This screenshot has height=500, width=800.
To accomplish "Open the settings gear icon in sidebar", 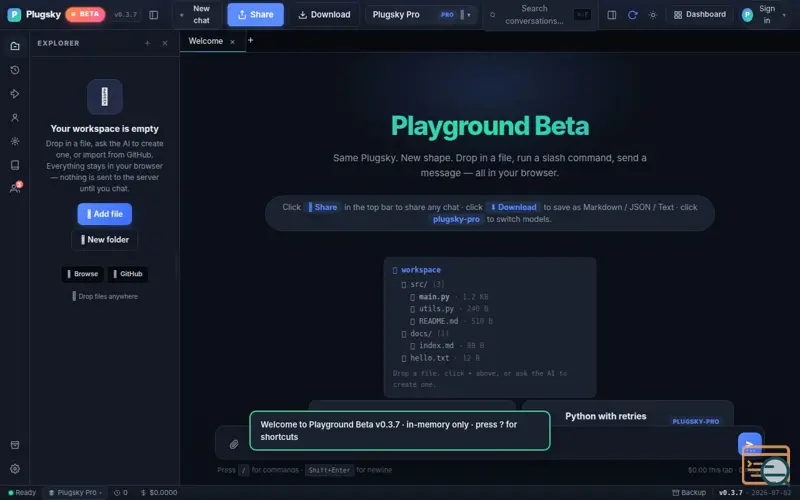I will (15, 468).
